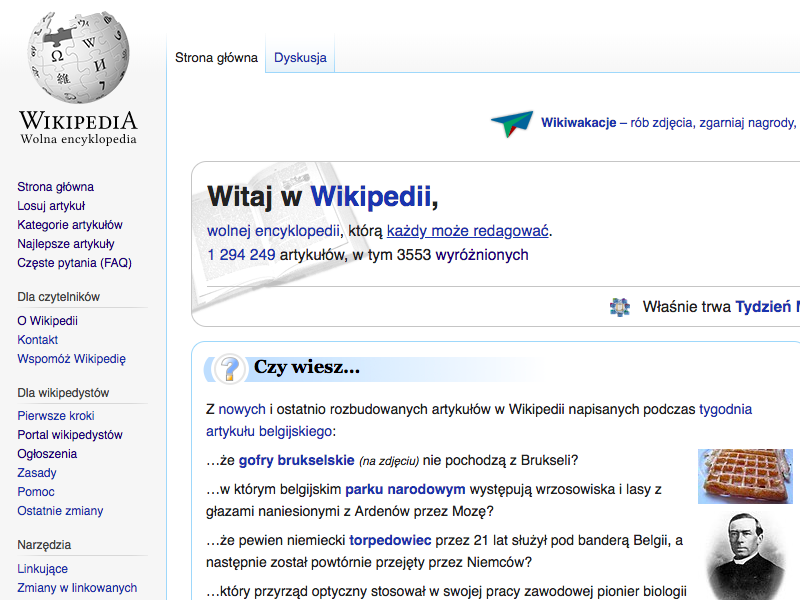Click the Wolna encyklopedia tagline under the logo
The height and width of the screenshot is (600, 800).
tap(79, 139)
